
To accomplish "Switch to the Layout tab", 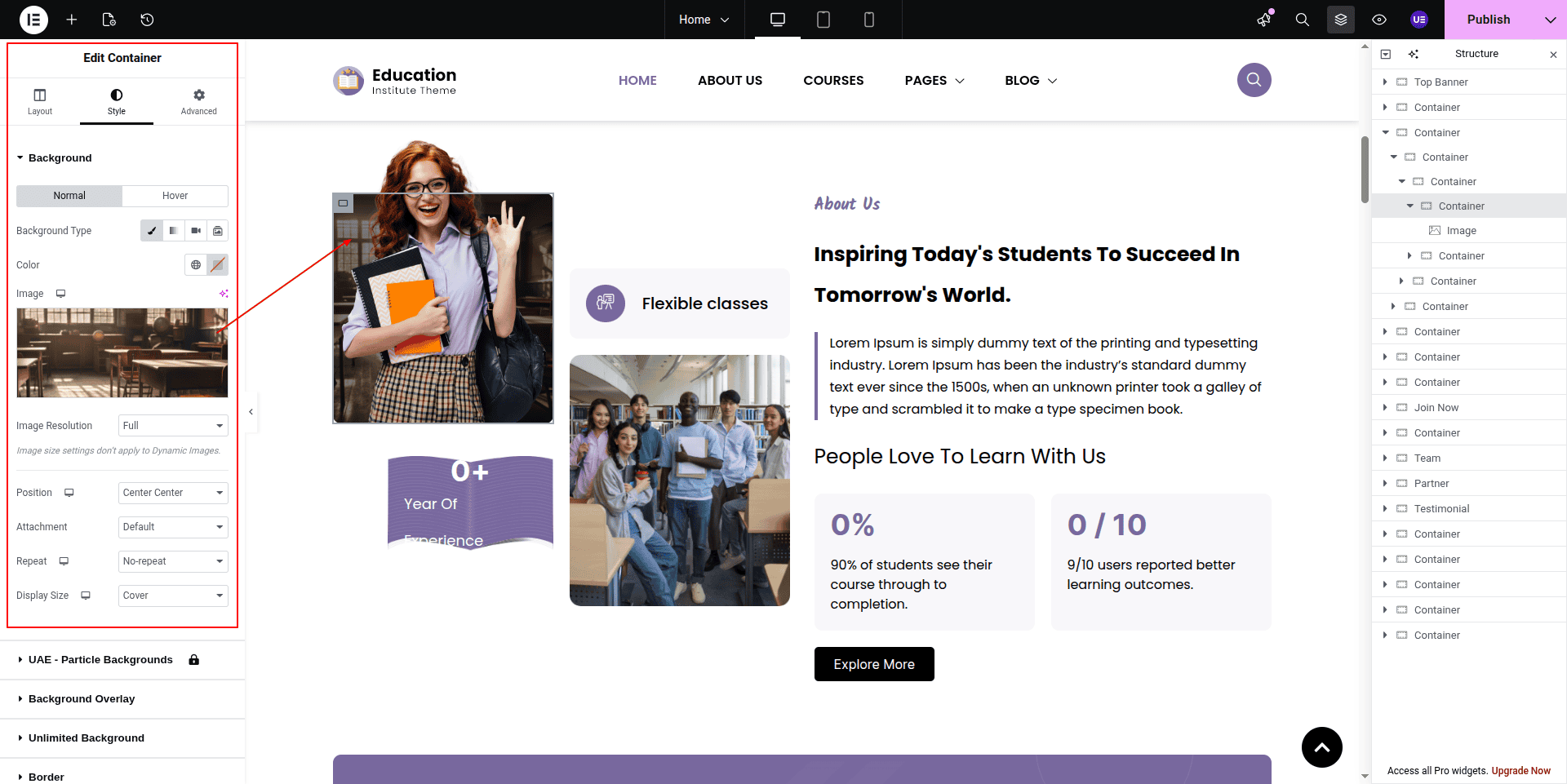I will coord(40,102).
